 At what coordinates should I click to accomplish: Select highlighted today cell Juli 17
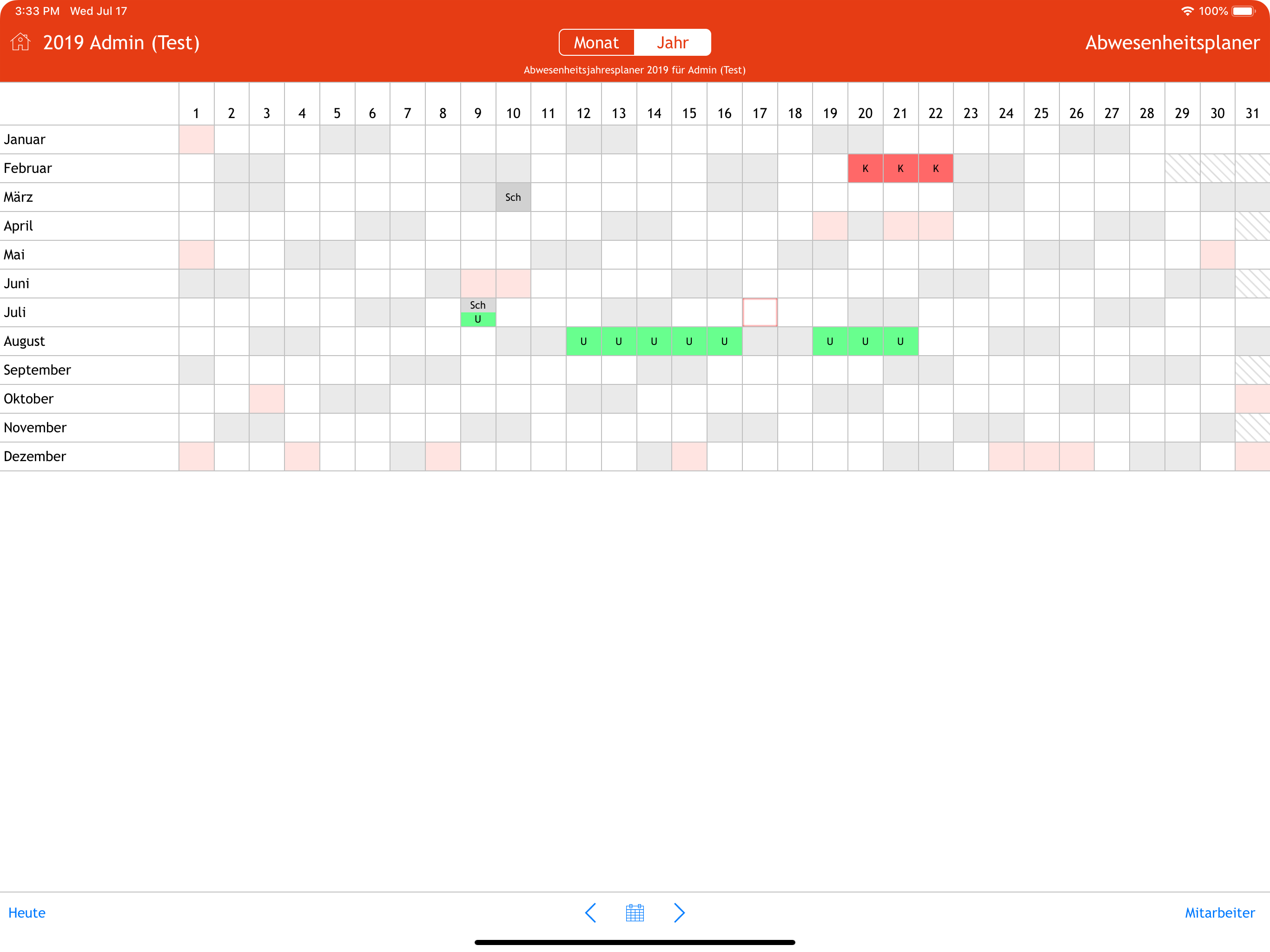pos(760,312)
